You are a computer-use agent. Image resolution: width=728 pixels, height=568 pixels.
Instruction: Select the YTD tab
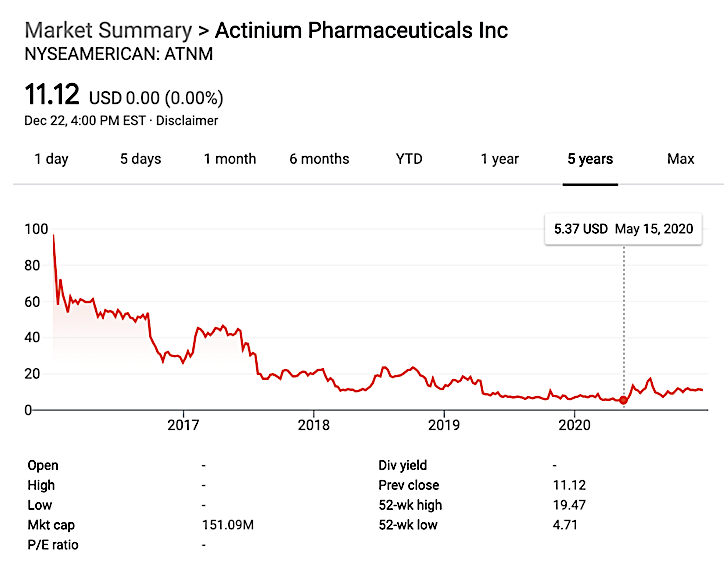(409, 159)
